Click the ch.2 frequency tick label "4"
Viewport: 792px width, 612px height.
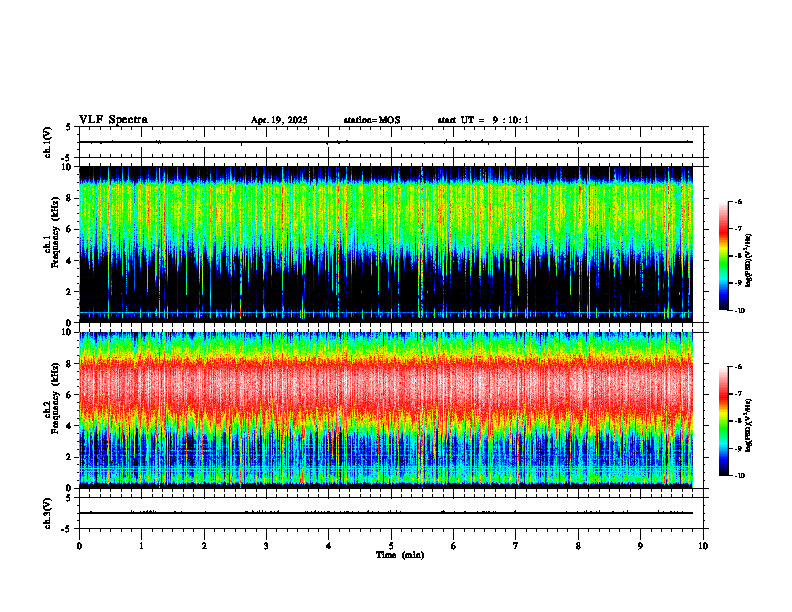[x=70, y=426]
